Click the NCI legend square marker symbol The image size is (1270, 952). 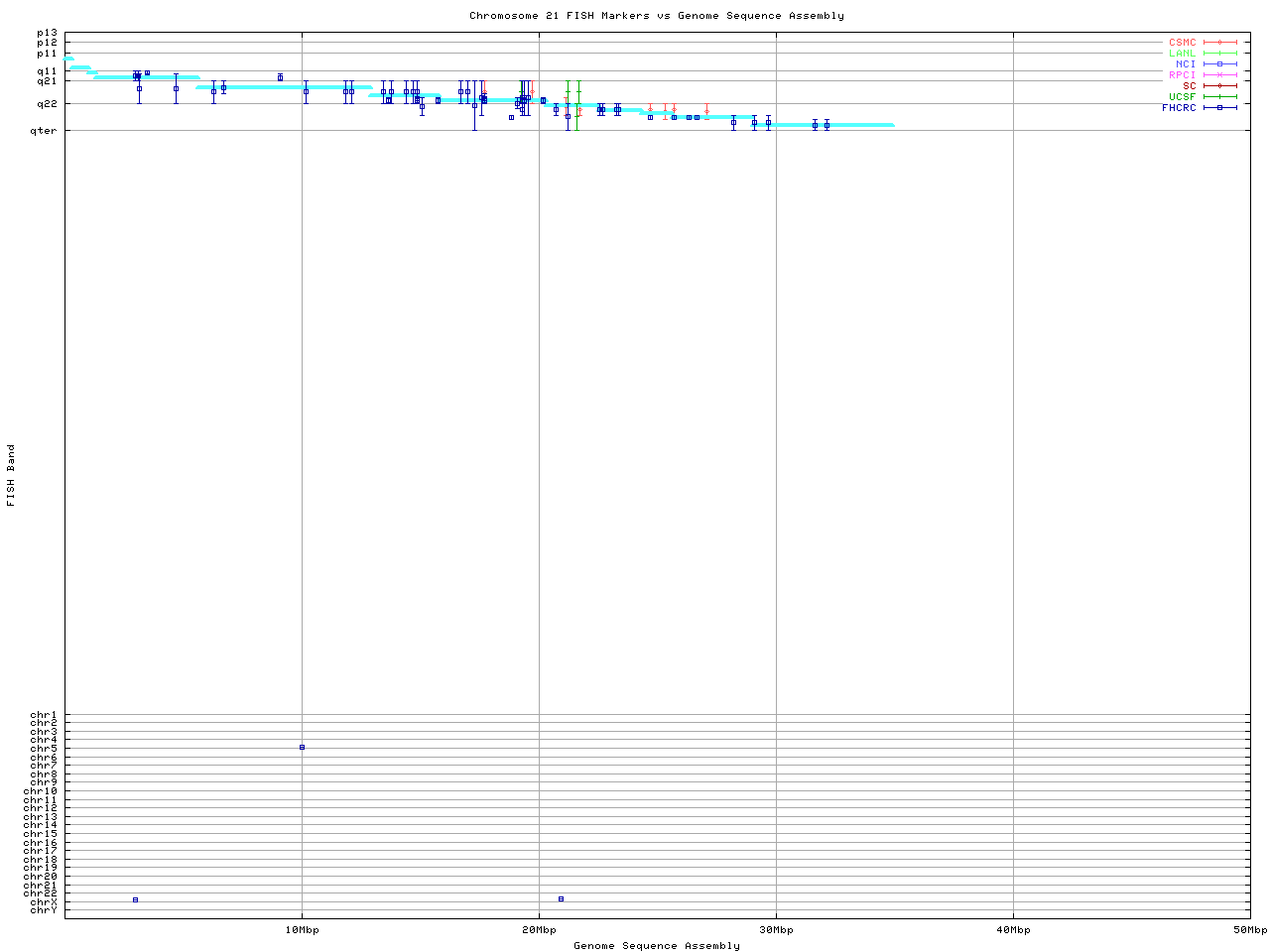click(1219, 64)
